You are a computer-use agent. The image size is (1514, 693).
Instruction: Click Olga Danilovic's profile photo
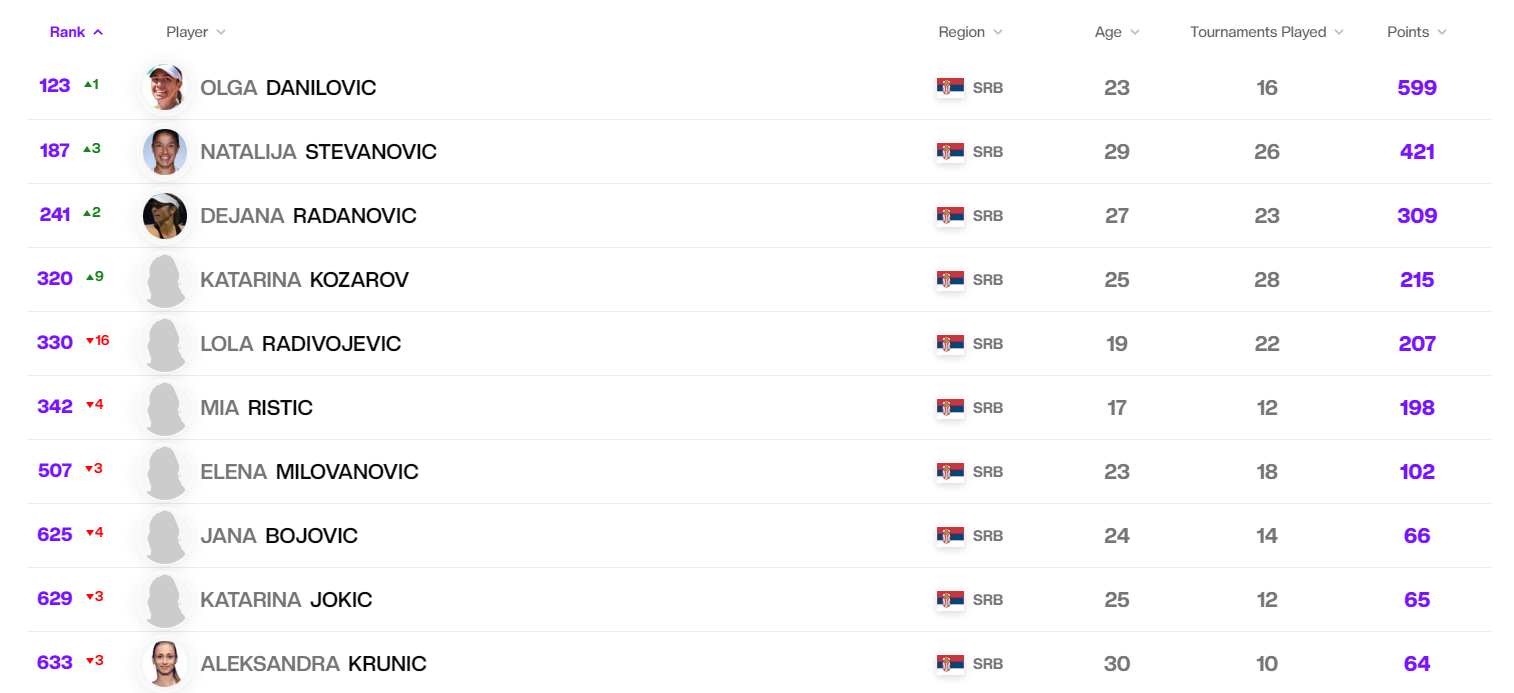point(165,87)
